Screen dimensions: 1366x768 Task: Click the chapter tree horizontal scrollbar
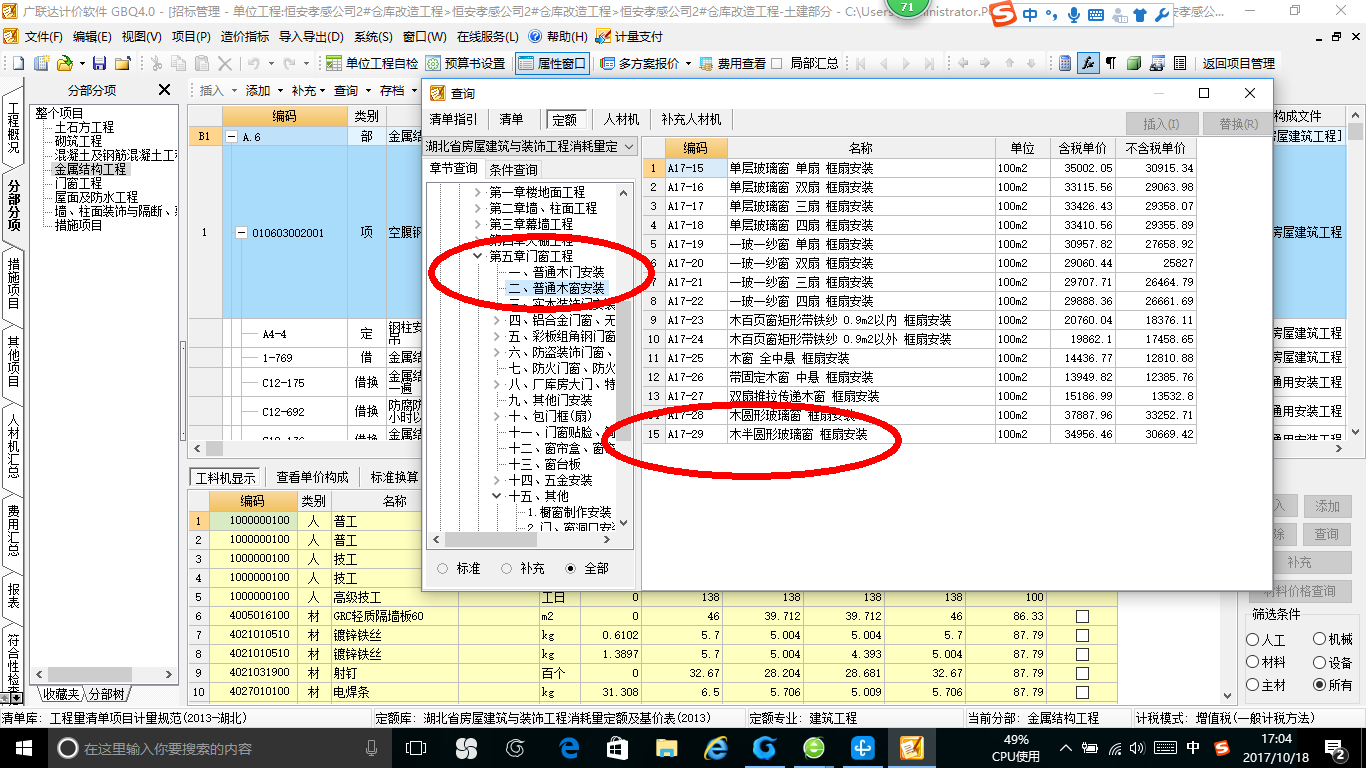pos(523,539)
